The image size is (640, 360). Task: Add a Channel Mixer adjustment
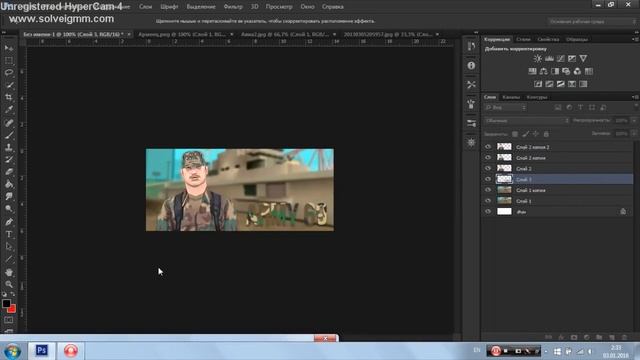click(x=577, y=71)
